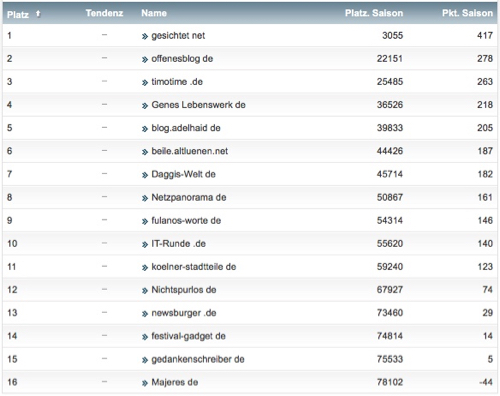500x396 pixels.
Task: Select season points value 263
Action: click(x=485, y=82)
